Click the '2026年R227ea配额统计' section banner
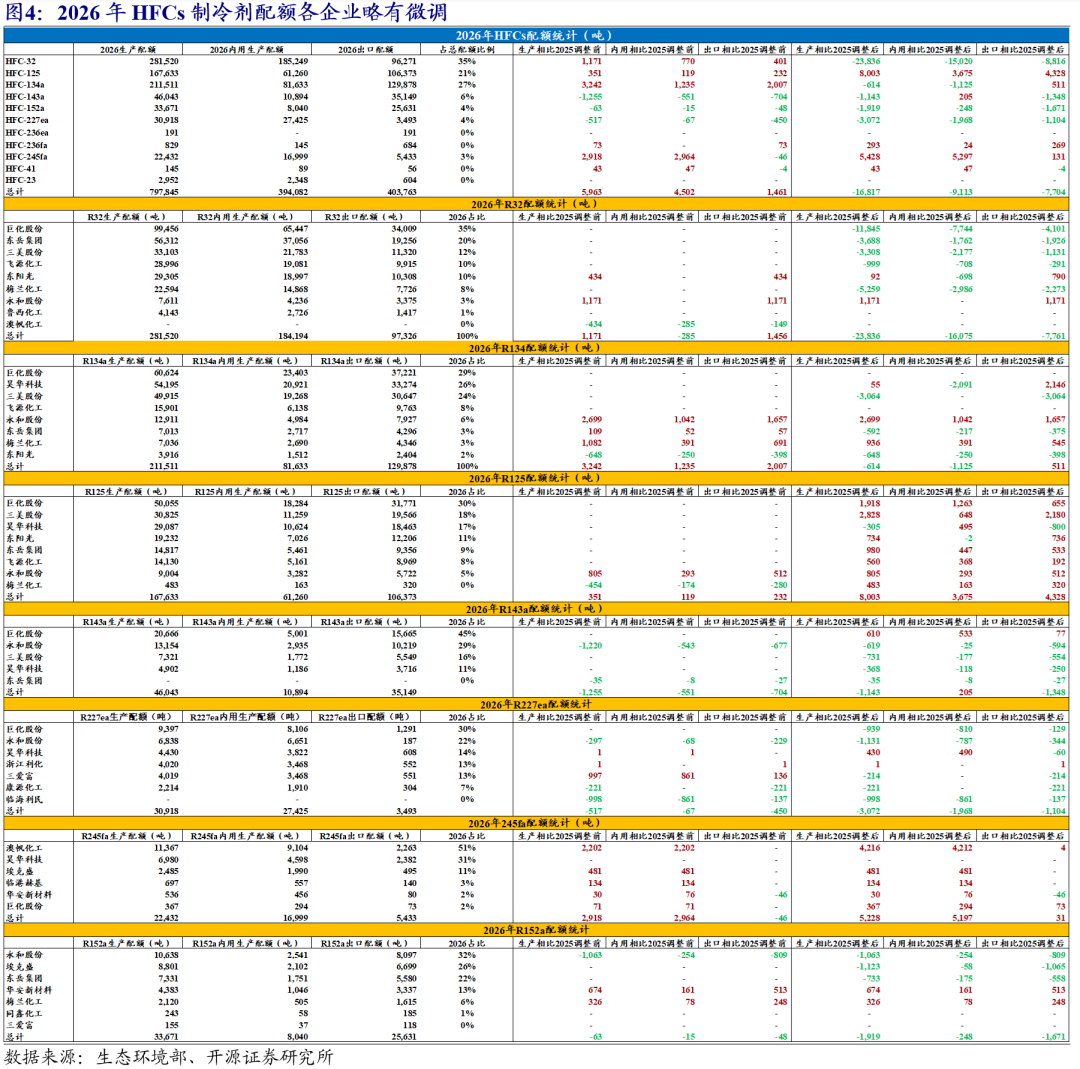The image size is (1080, 1069). 540,704
